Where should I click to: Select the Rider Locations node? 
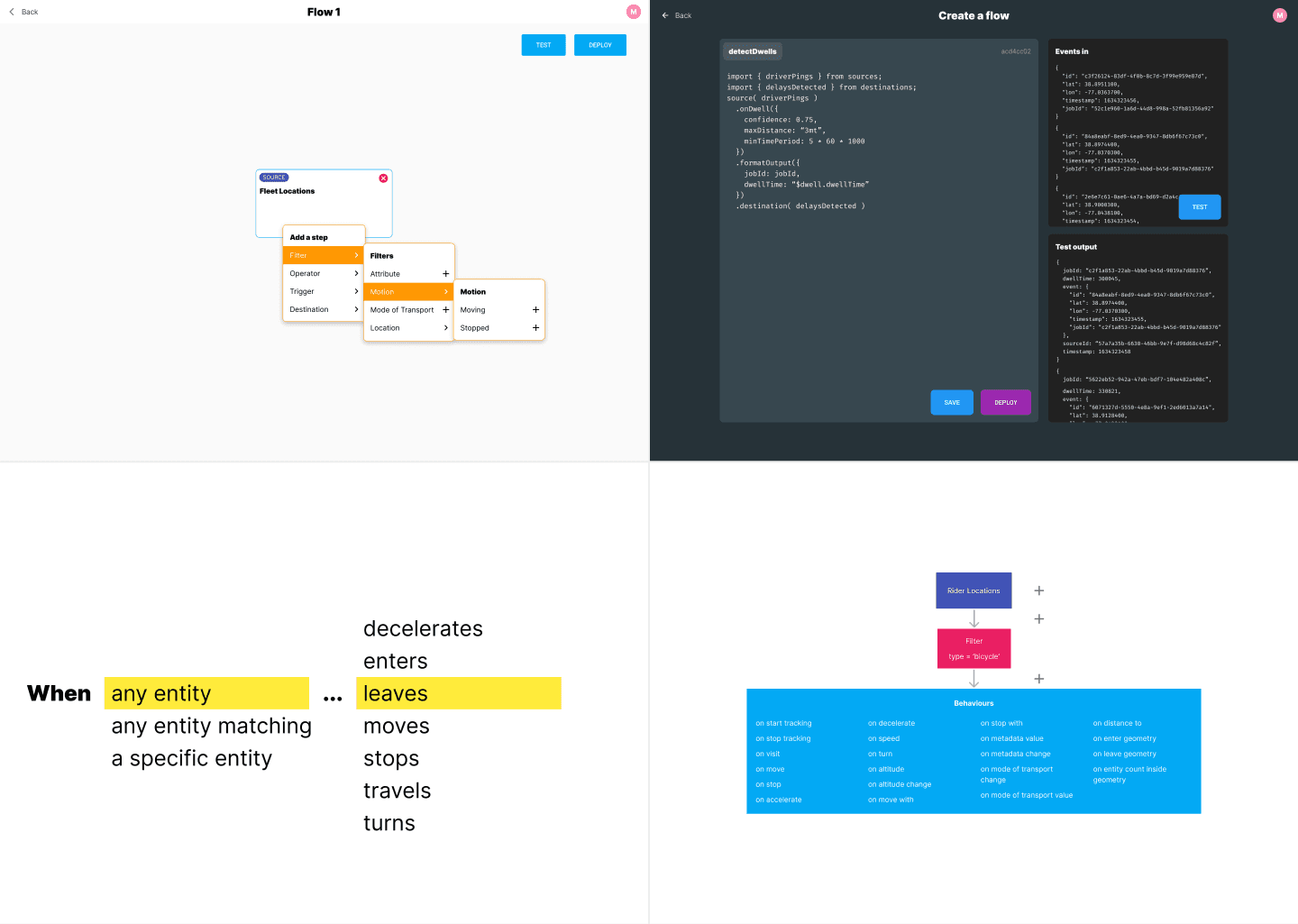pyautogui.click(x=973, y=590)
